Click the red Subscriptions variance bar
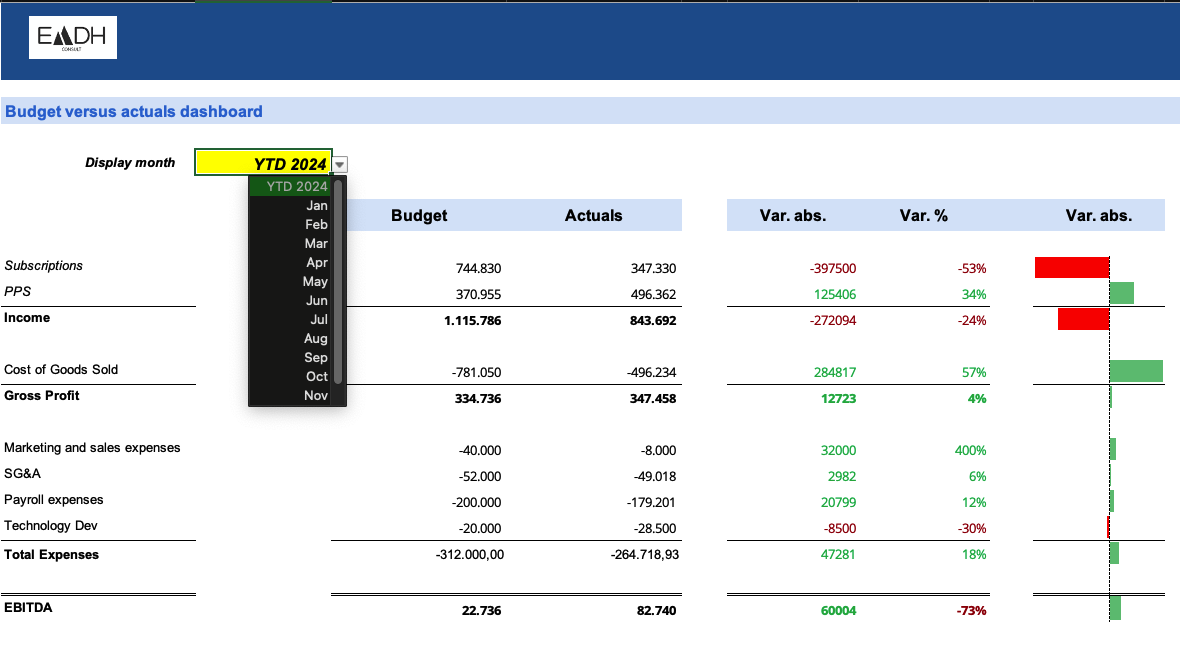The image size is (1180, 663). (1072, 267)
